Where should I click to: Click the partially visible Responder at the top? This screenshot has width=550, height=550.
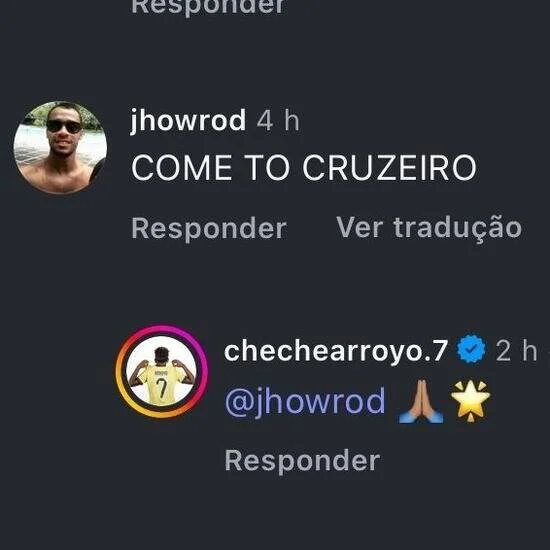click(208, 7)
